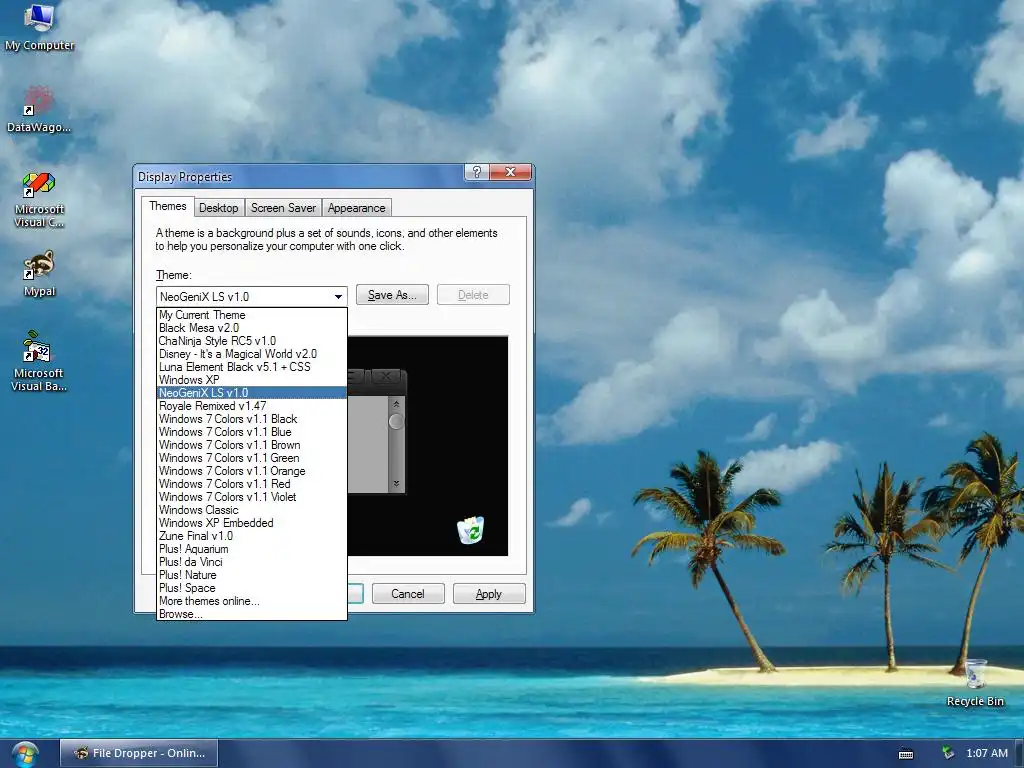1024x768 pixels.
Task: Select Windows 7 Colors v1.1 Orange
Action: [251, 471]
